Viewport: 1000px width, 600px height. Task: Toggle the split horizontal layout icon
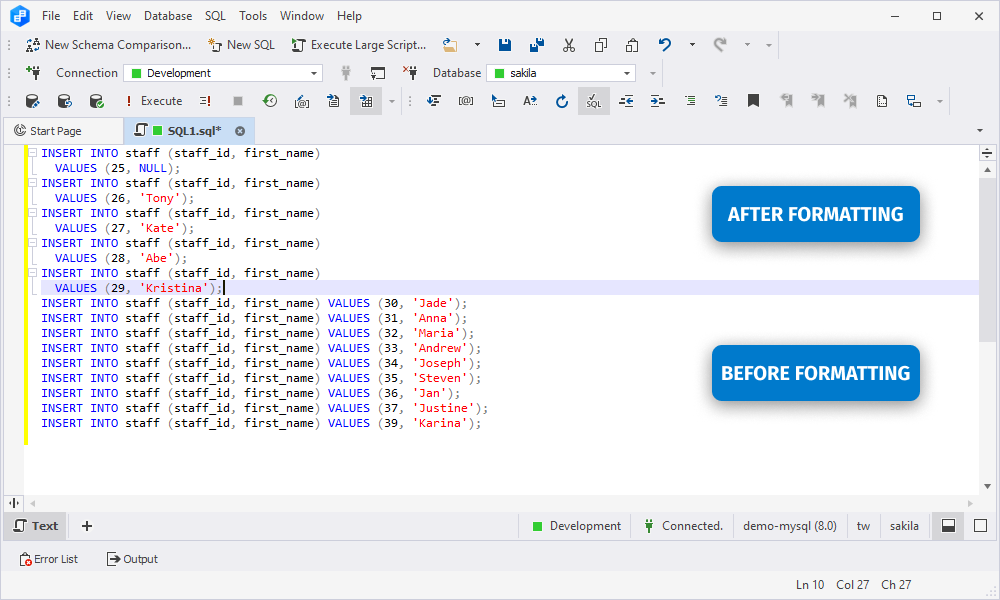pyautogui.click(x=948, y=526)
